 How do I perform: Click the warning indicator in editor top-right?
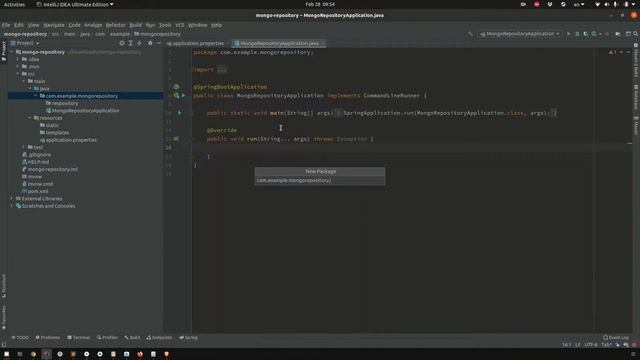point(613,52)
